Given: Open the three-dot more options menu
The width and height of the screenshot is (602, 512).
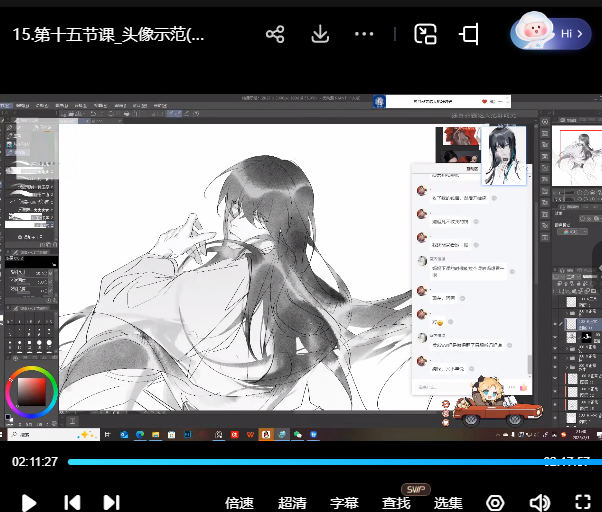Looking at the screenshot, I should pyautogui.click(x=364, y=34).
